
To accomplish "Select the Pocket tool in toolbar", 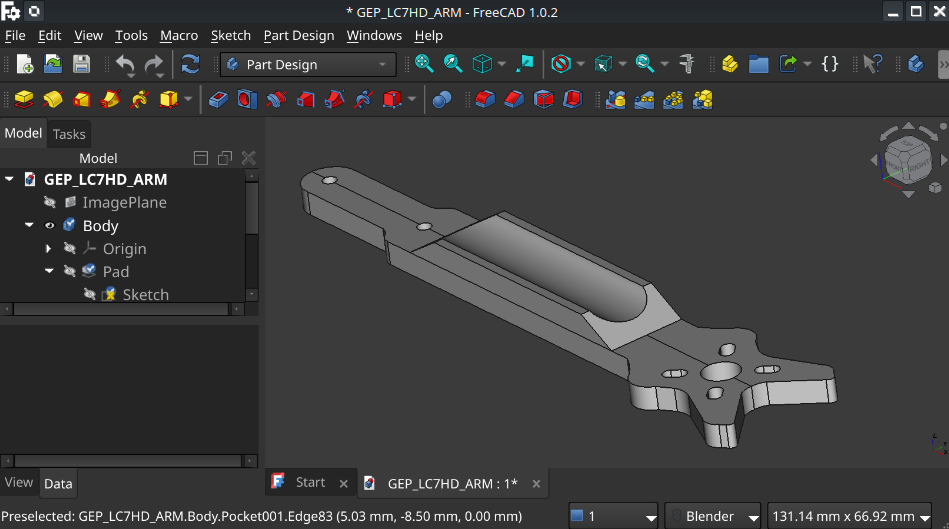I will point(219,99).
